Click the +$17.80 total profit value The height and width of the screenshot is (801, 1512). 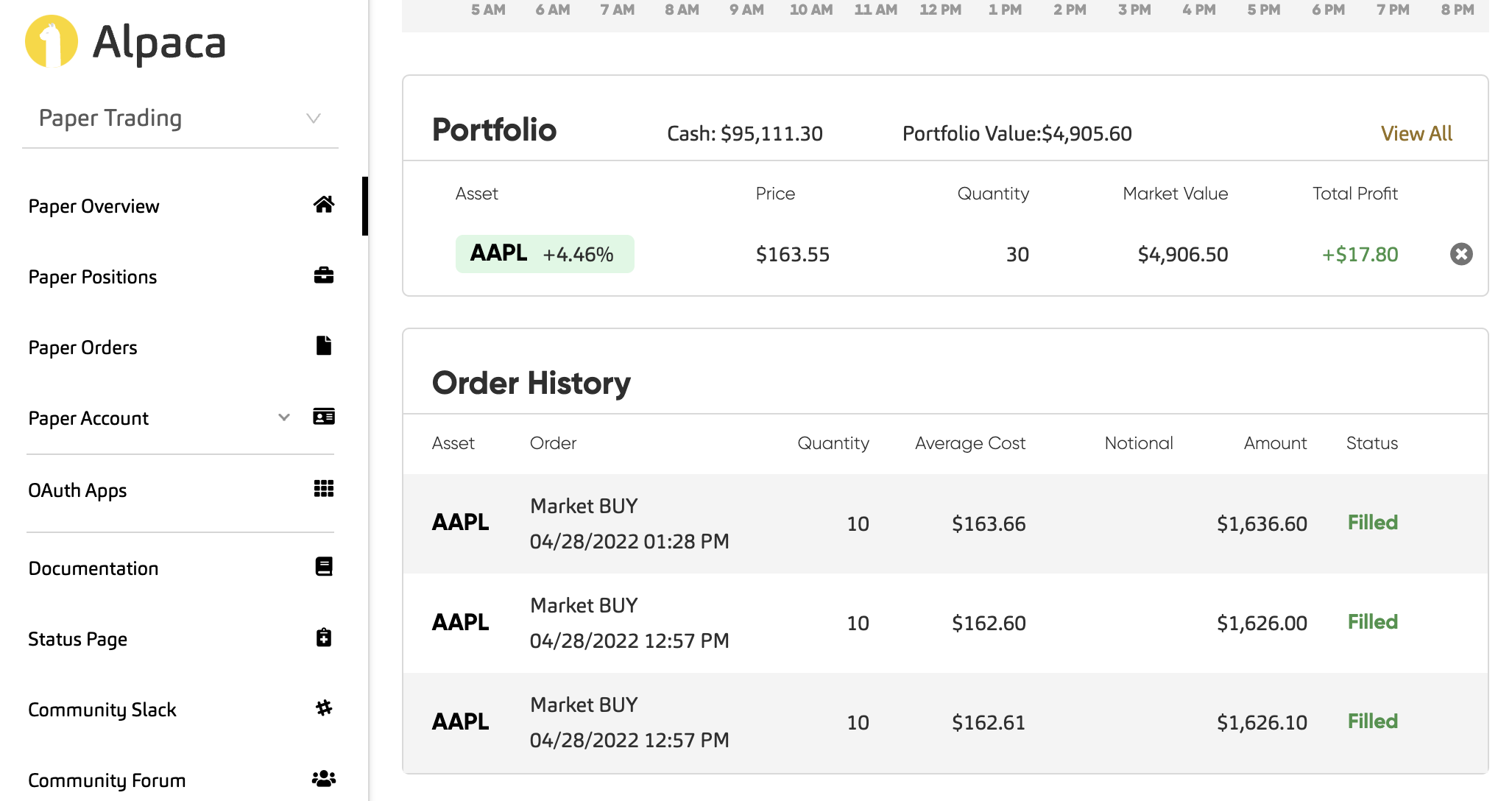1360,255
